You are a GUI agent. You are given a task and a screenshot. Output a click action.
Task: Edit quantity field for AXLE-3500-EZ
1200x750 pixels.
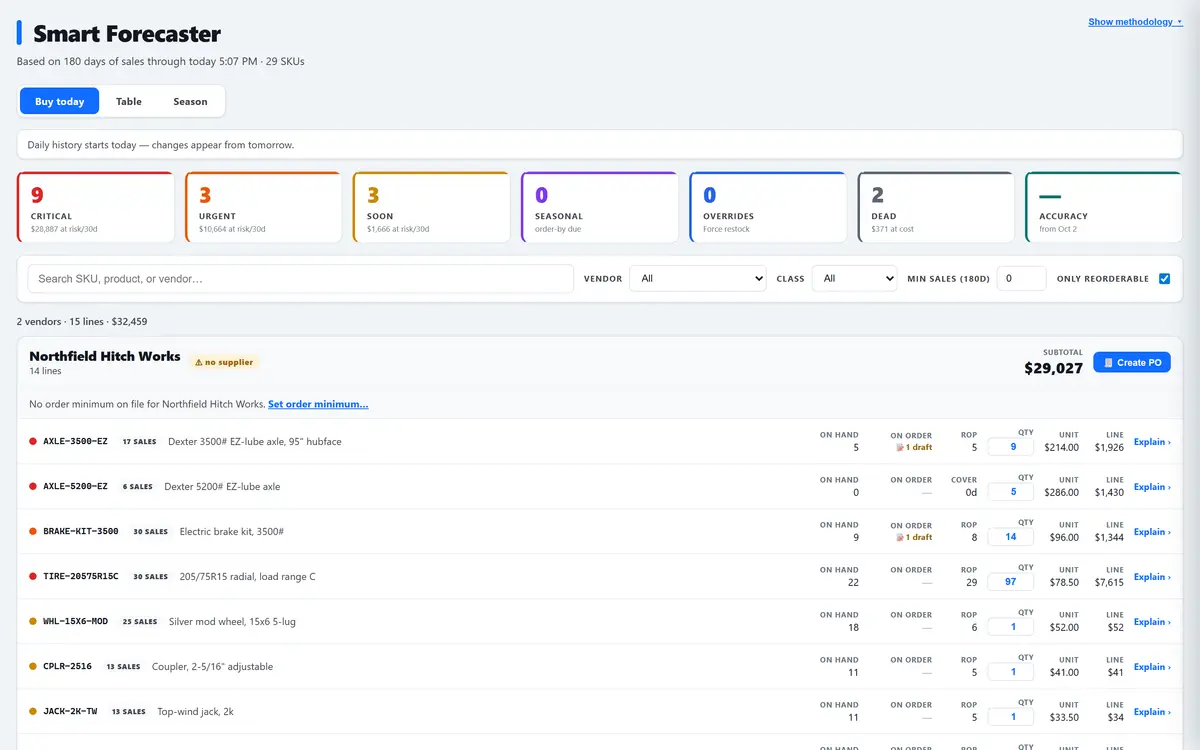coord(1010,447)
